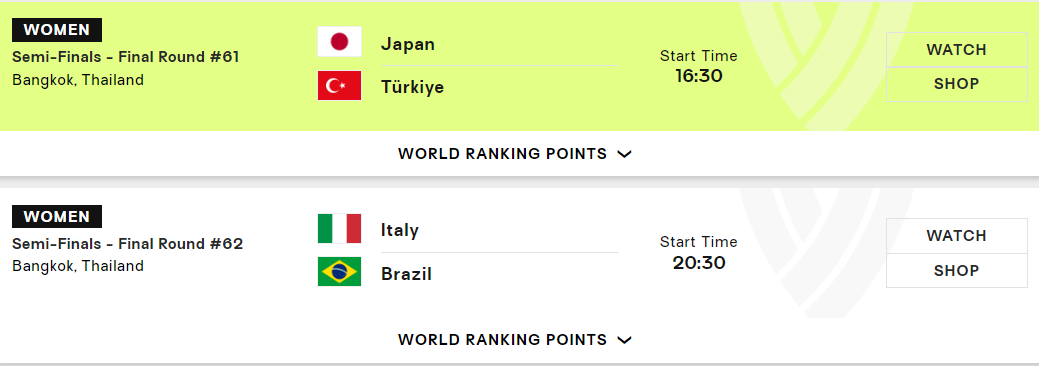1039x366 pixels.
Task: Expand World Ranking Points for Italy match
Action: point(515,340)
